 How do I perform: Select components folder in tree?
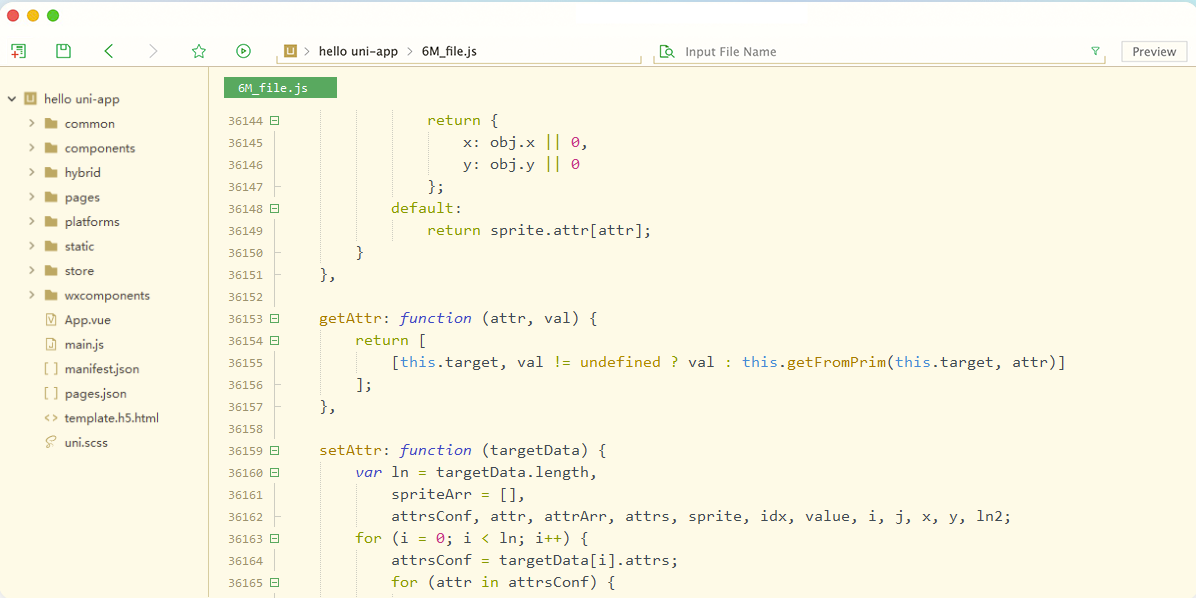pos(100,148)
